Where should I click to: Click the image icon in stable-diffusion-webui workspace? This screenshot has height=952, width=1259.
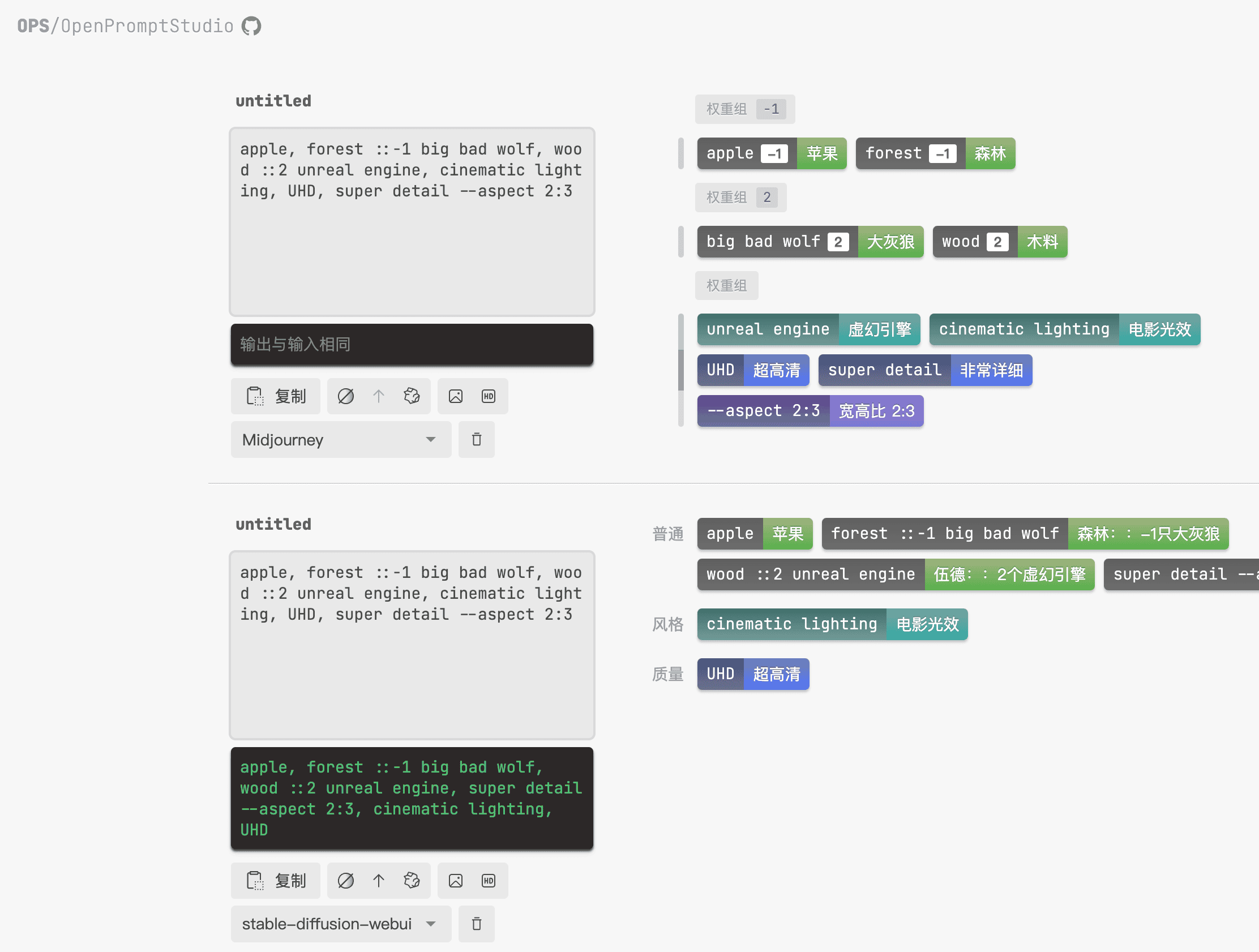455,881
